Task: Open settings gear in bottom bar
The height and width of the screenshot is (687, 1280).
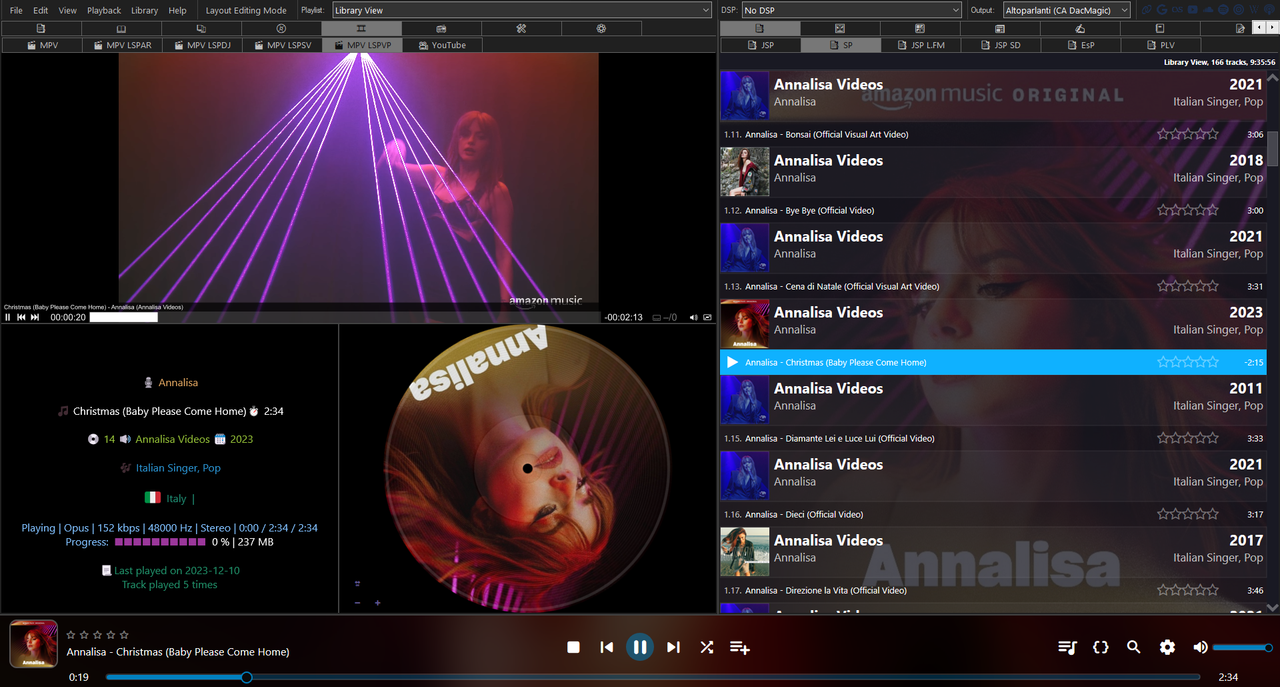Action: click(1167, 647)
